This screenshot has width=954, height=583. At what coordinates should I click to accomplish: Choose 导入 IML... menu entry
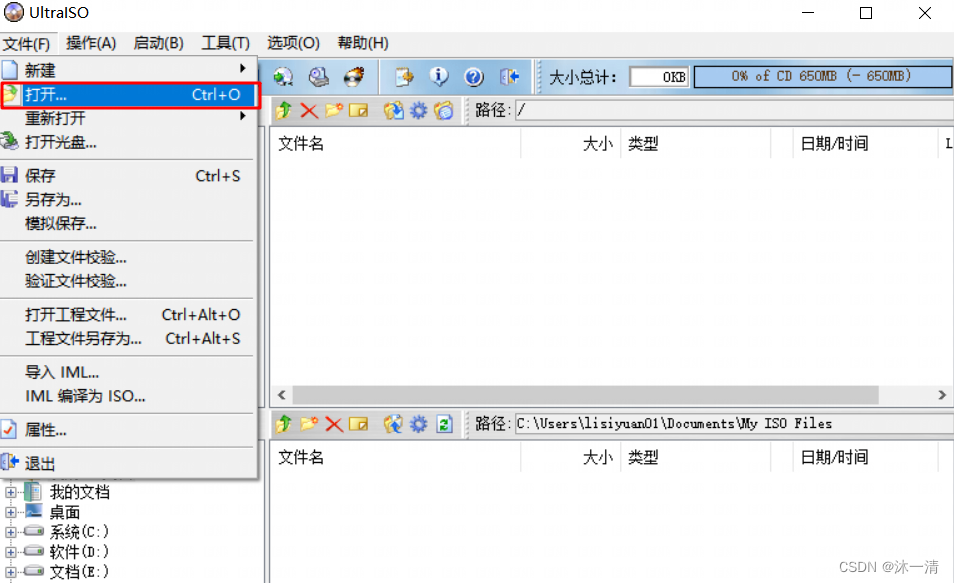(x=128, y=372)
